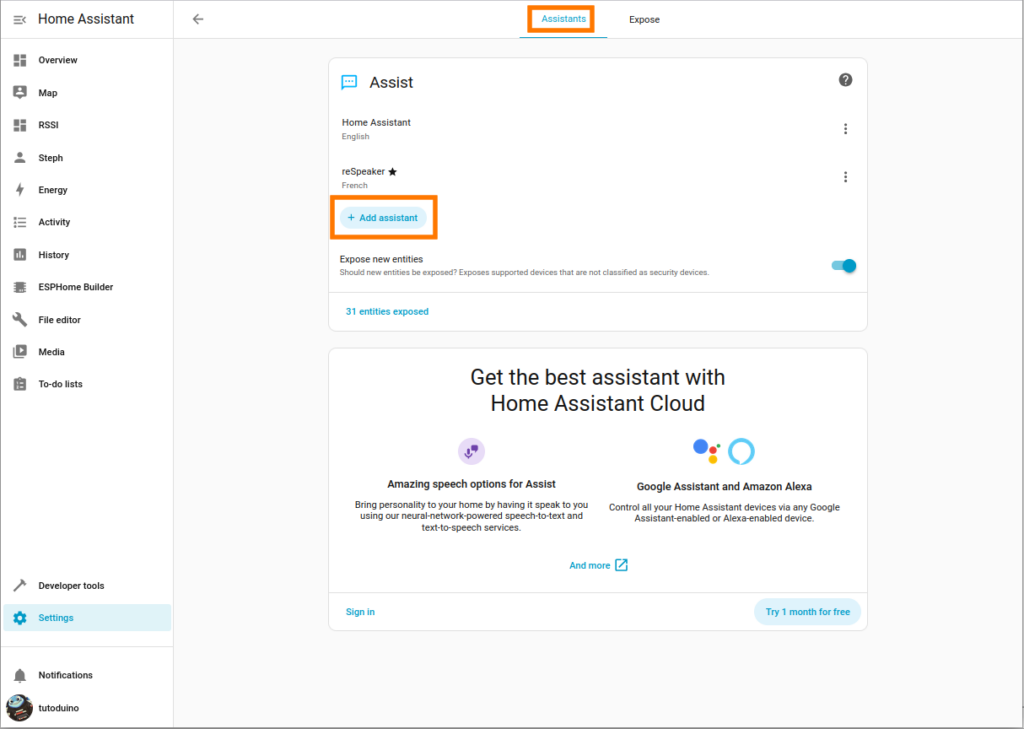Click the Sign in link
Viewport: 1024px width, 729px height.
coord(360,612)
